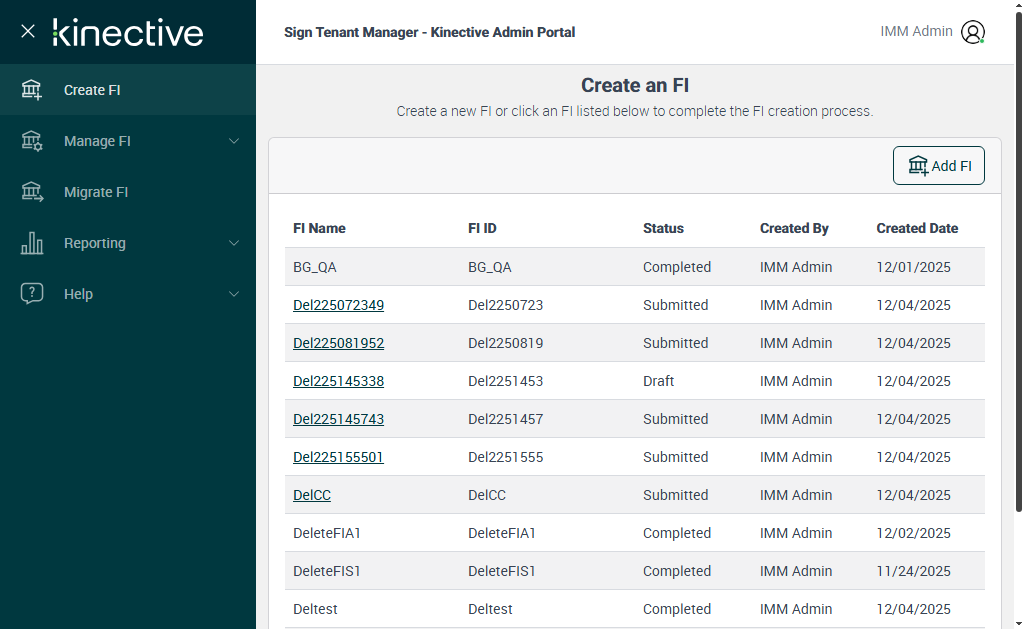Click the Migrate FI icon
The height and width of the screenshot is (629, 1024).
pos(32,192)
